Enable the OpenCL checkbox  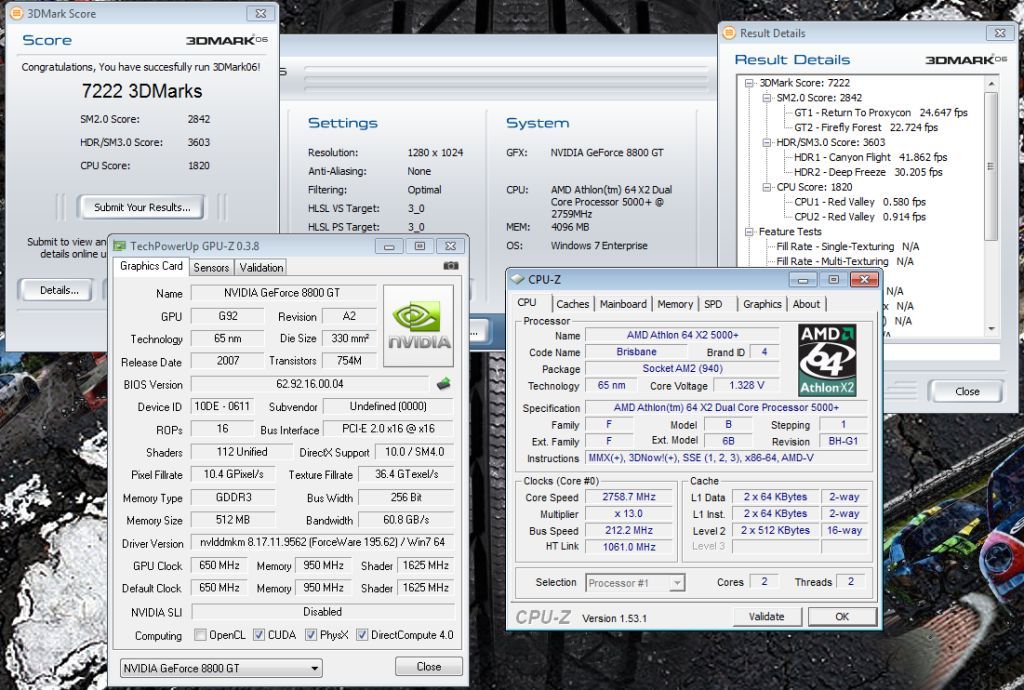(201, 635)
